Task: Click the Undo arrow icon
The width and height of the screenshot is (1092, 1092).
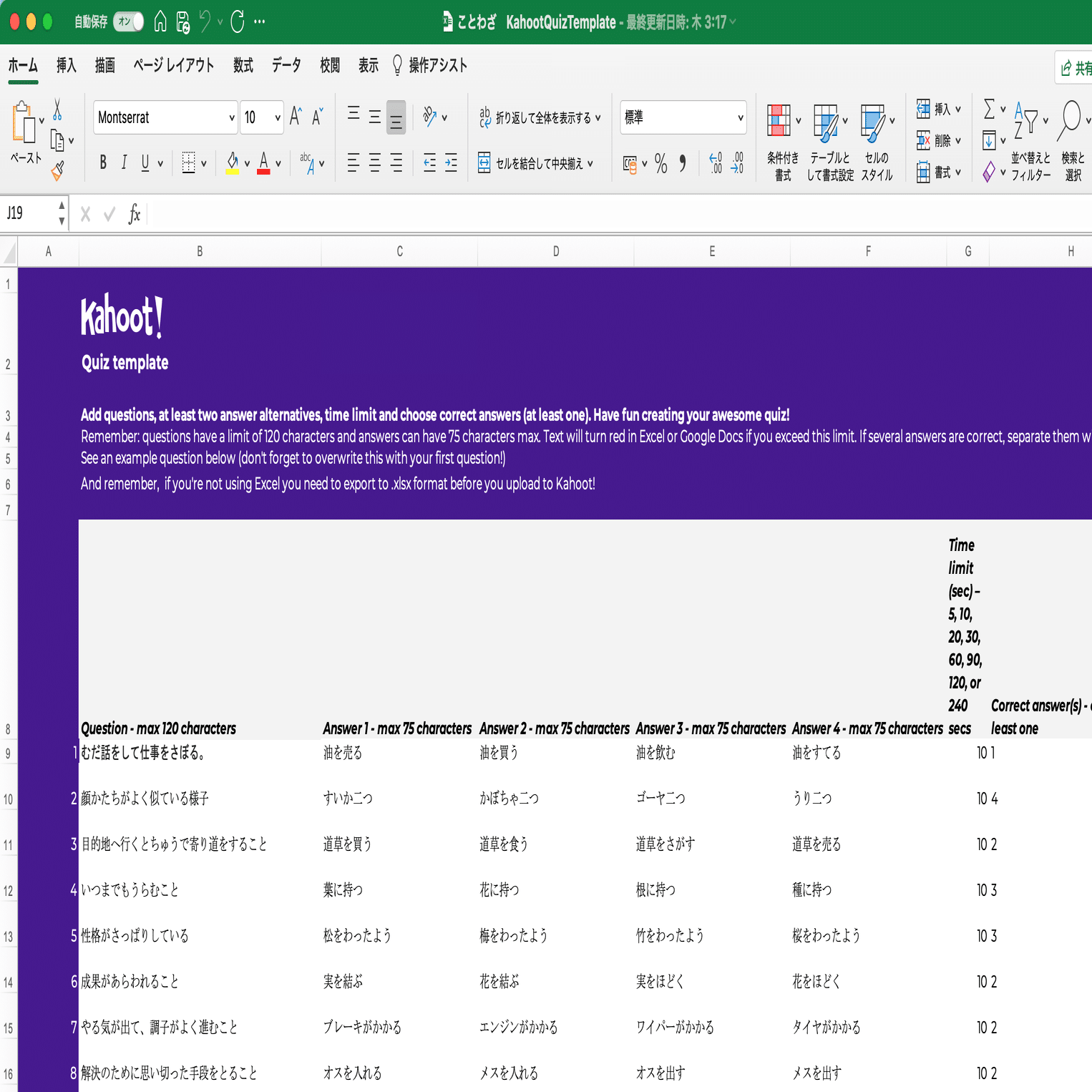Action: pos(205,21)
